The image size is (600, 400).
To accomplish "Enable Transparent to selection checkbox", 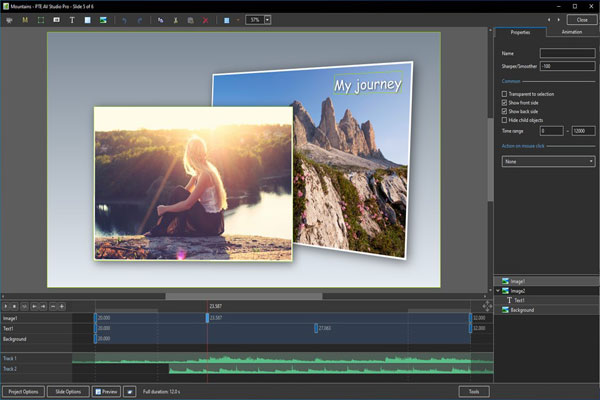I will pyautogui.click(x=505, y=94).
